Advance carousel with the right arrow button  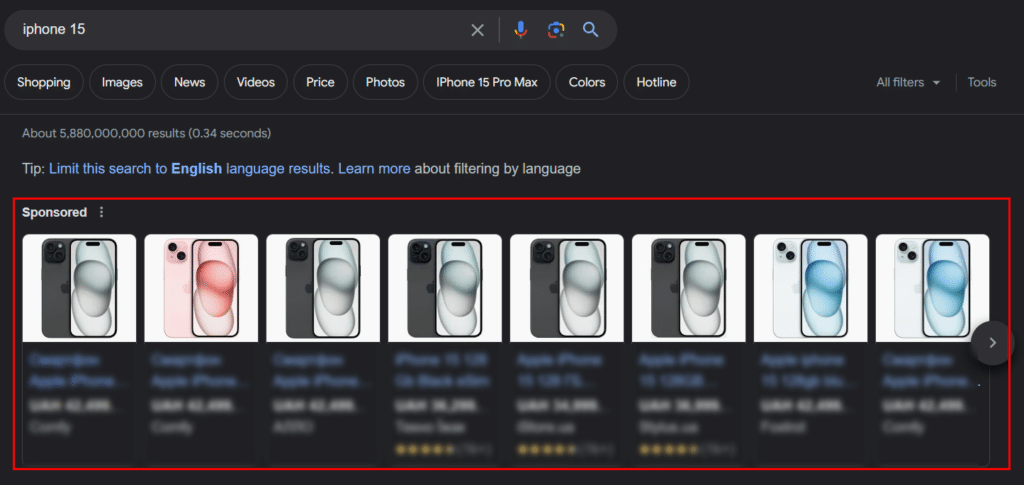click(992, 343)
